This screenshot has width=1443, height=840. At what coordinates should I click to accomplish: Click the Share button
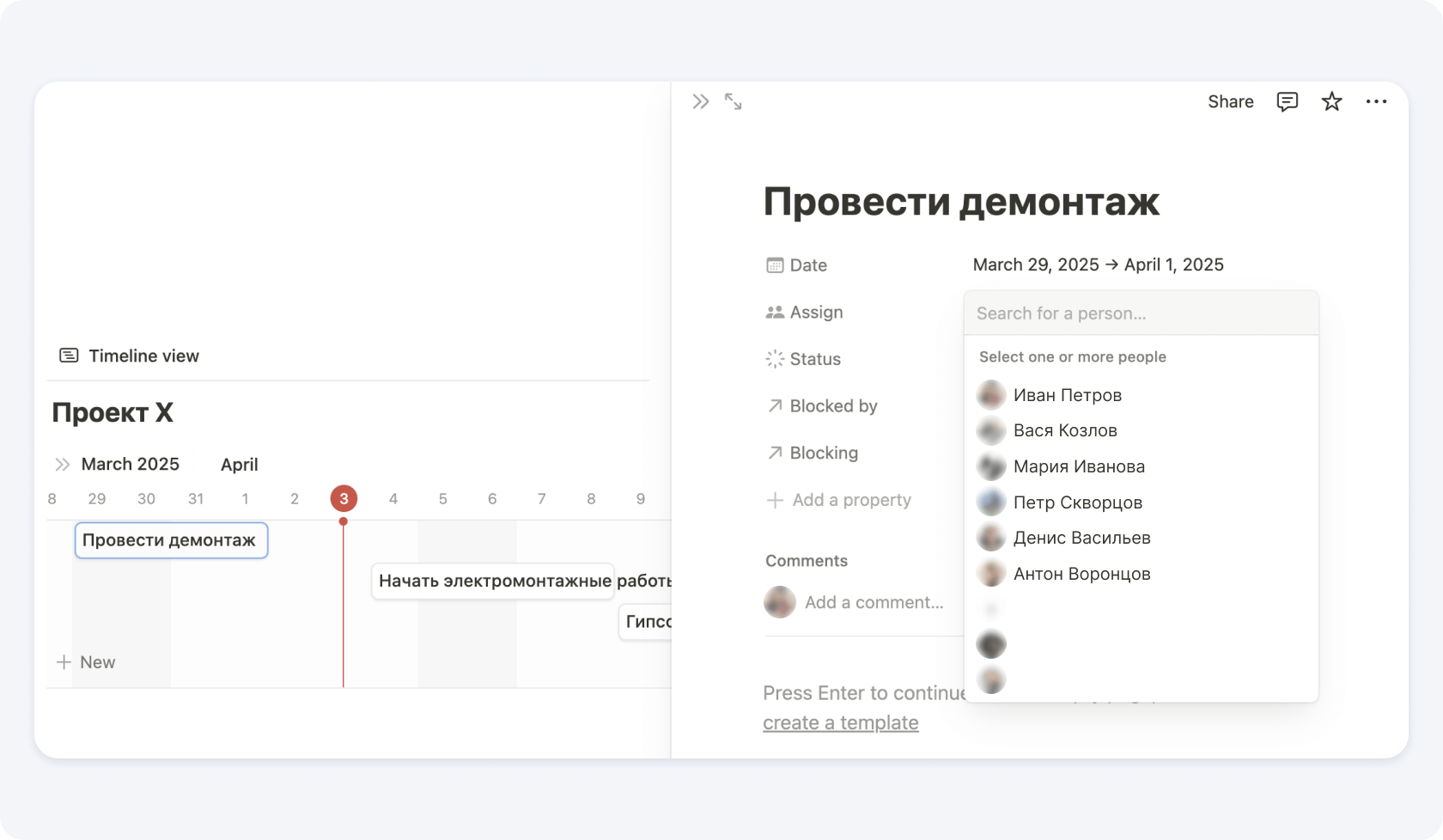tap(1230, 102)
